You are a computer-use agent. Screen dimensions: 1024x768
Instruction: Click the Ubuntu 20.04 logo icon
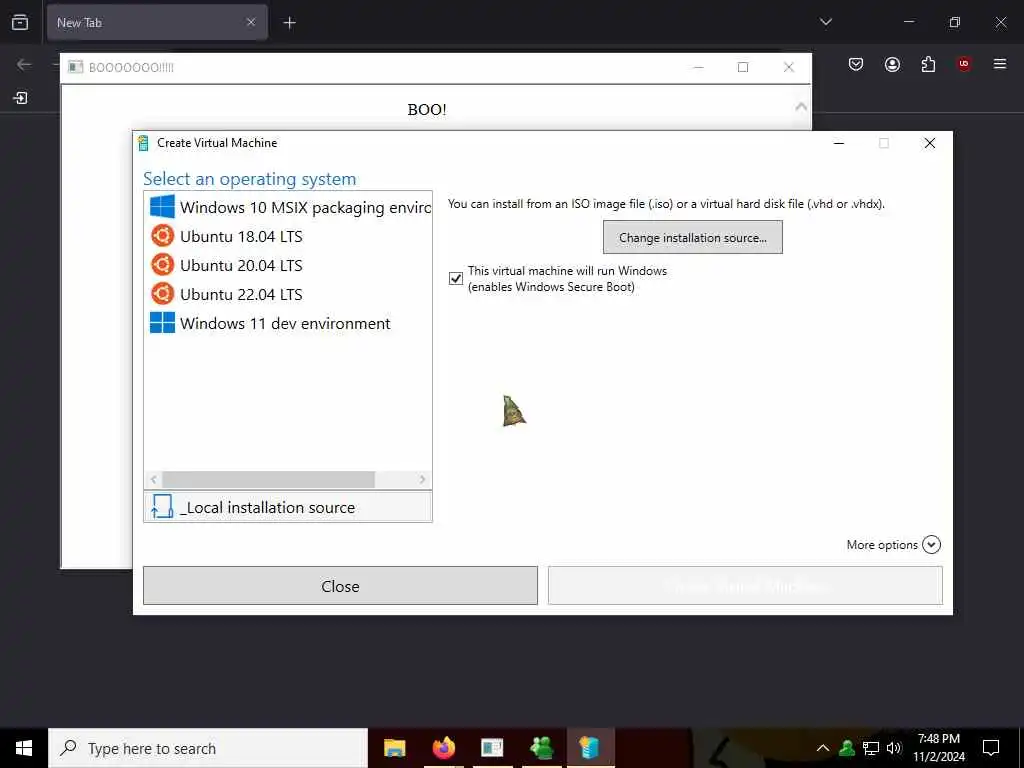[x=162, y=264]
